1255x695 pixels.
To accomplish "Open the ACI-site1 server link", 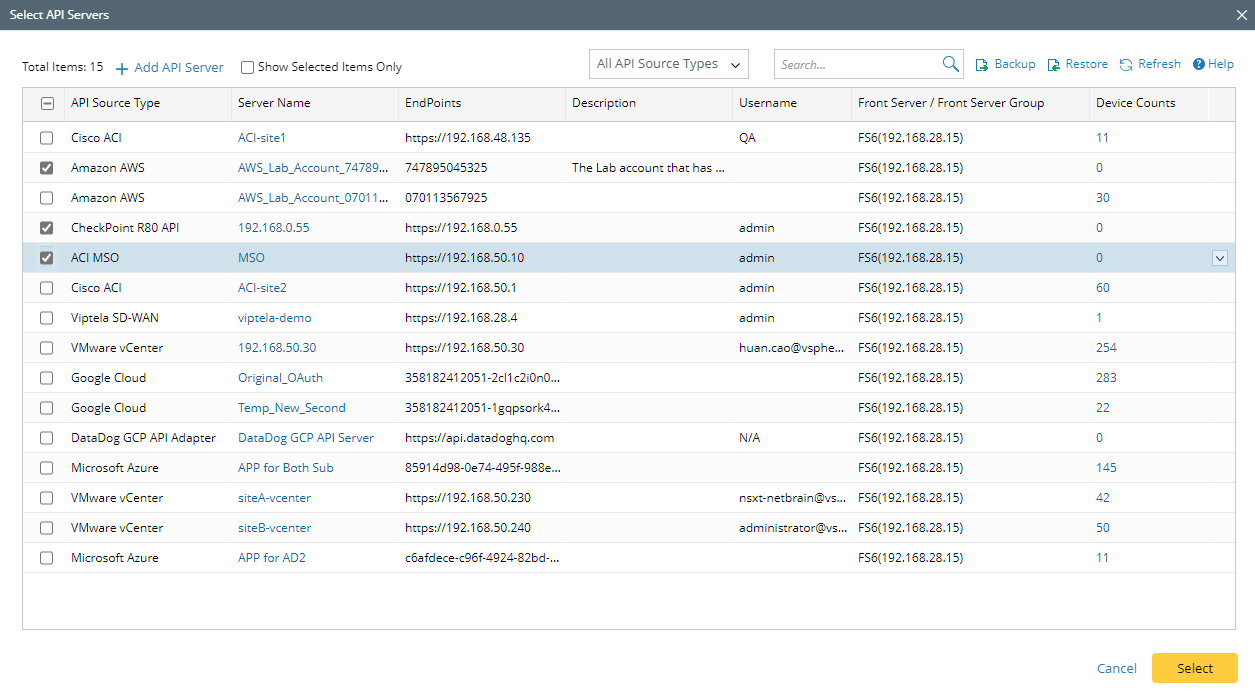I will 261,138.
